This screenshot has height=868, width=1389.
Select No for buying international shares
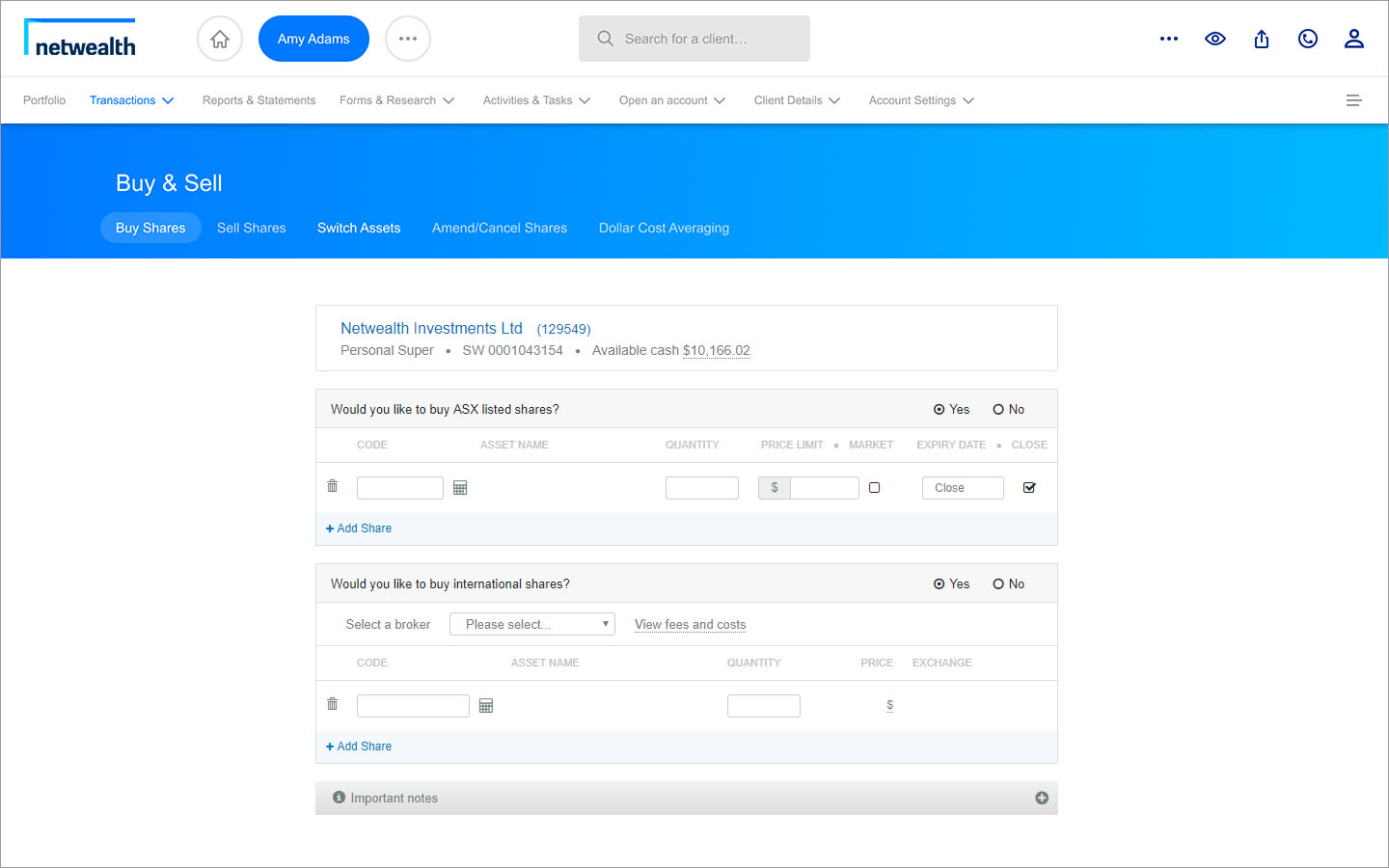coord(998,584)
